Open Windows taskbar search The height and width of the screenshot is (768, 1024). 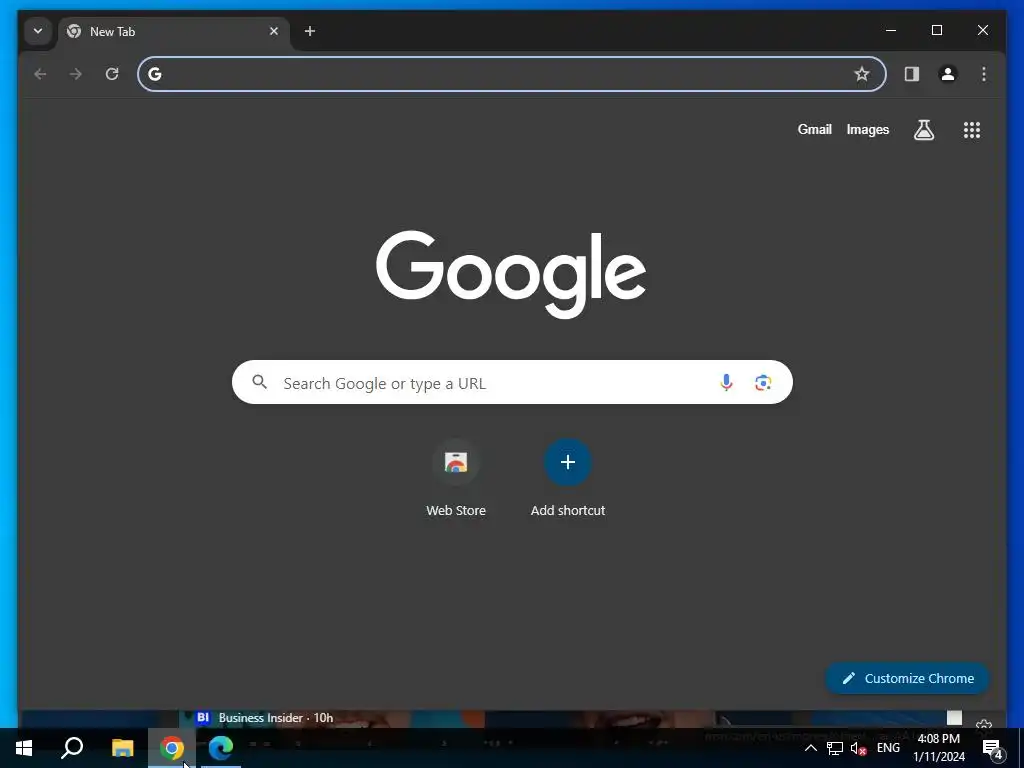tap(72, 748)
